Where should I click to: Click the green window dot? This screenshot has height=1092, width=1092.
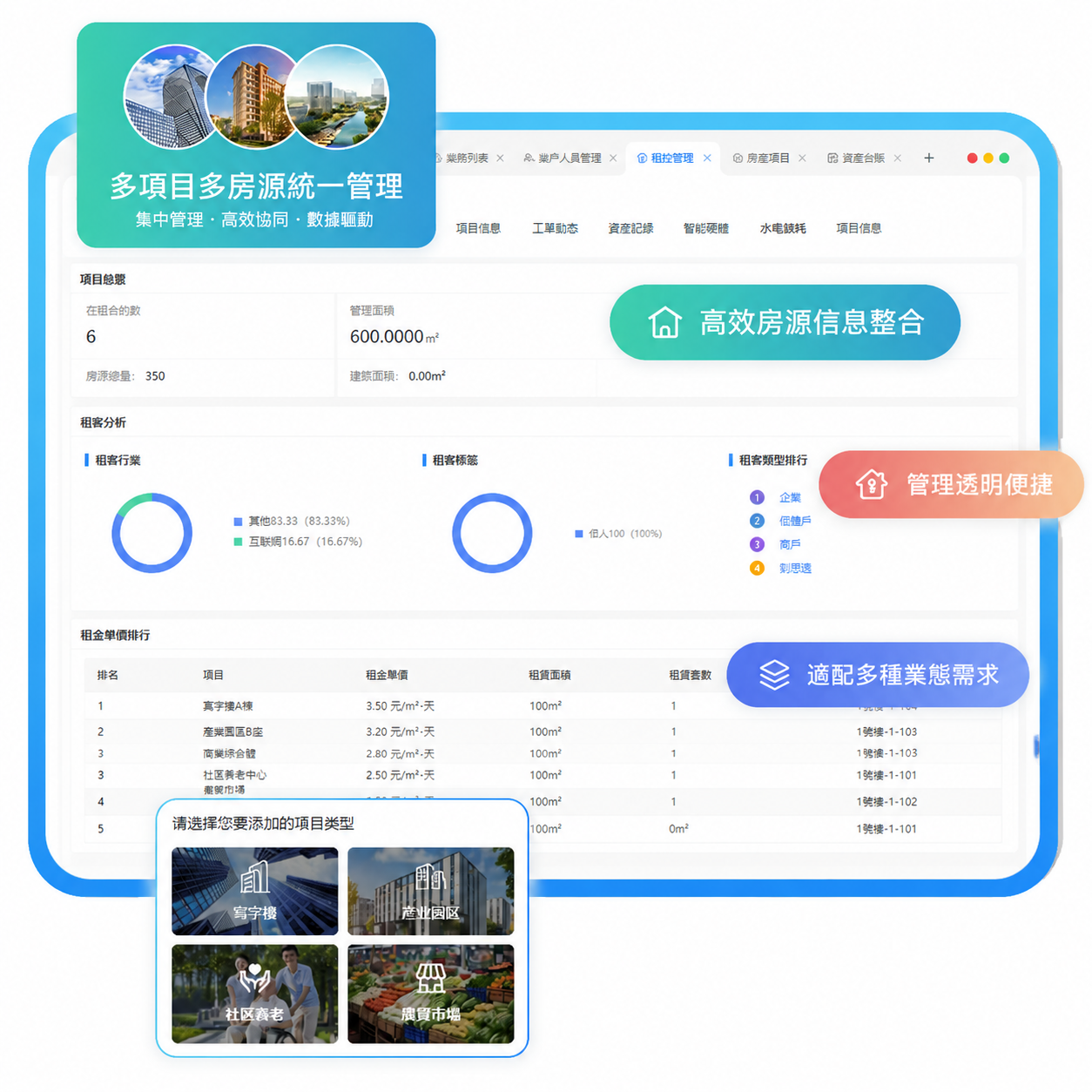pos(1004,158)
